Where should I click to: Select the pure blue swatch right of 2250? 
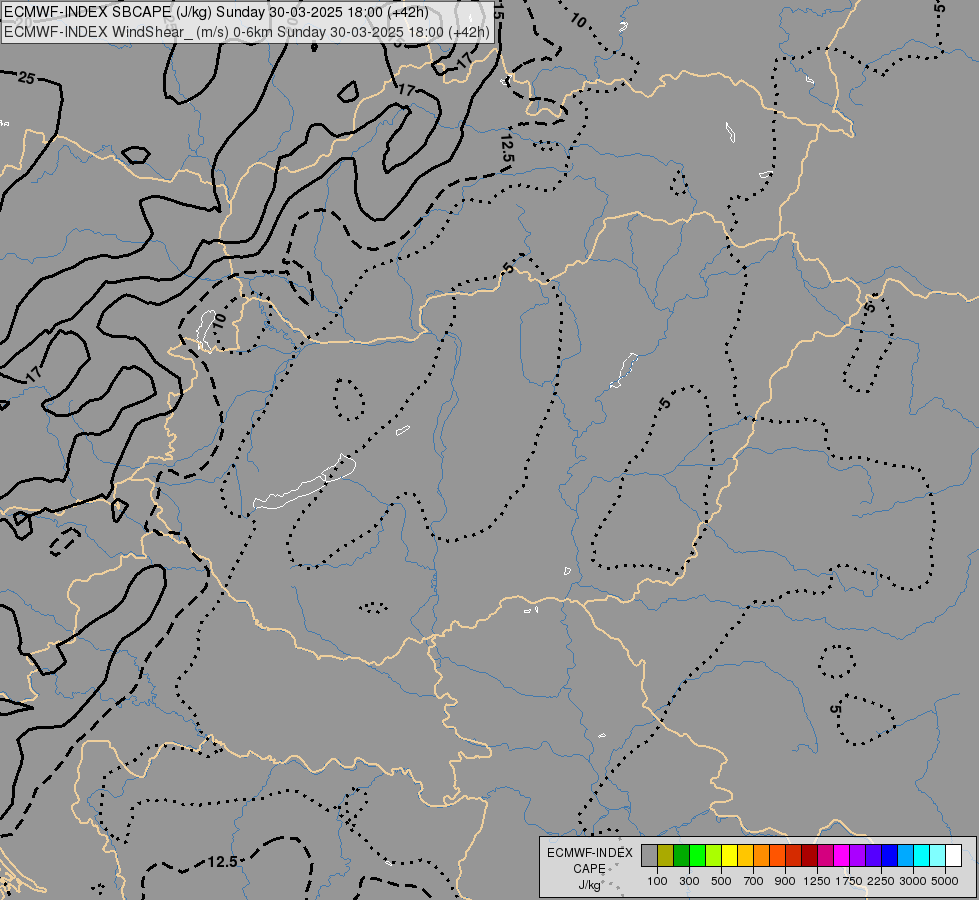tap(890, 856)
